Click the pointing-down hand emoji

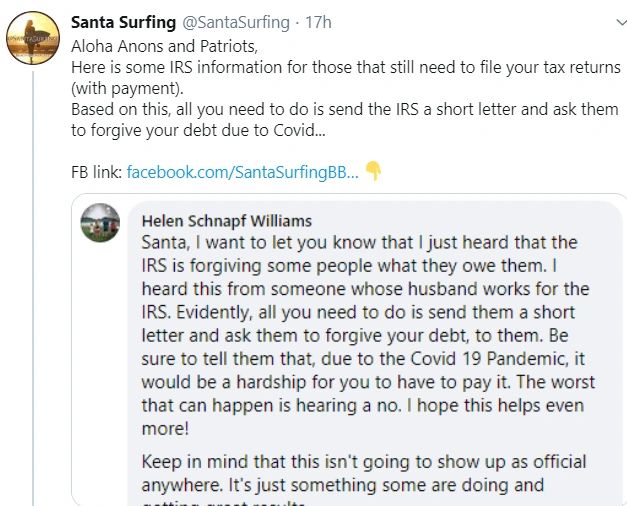tap(374, 171)
